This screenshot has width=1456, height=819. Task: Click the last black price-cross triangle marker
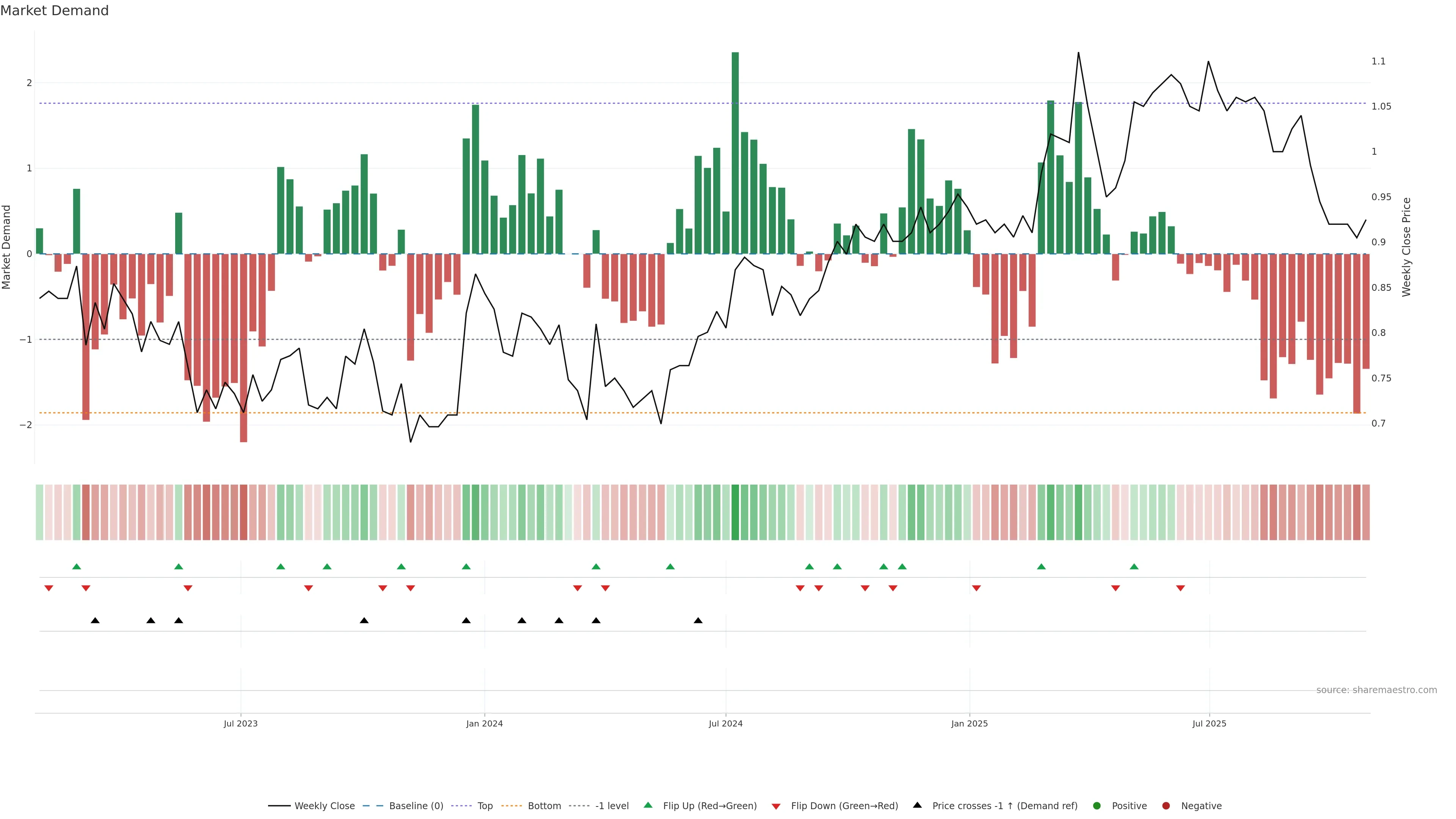[698, 621]
